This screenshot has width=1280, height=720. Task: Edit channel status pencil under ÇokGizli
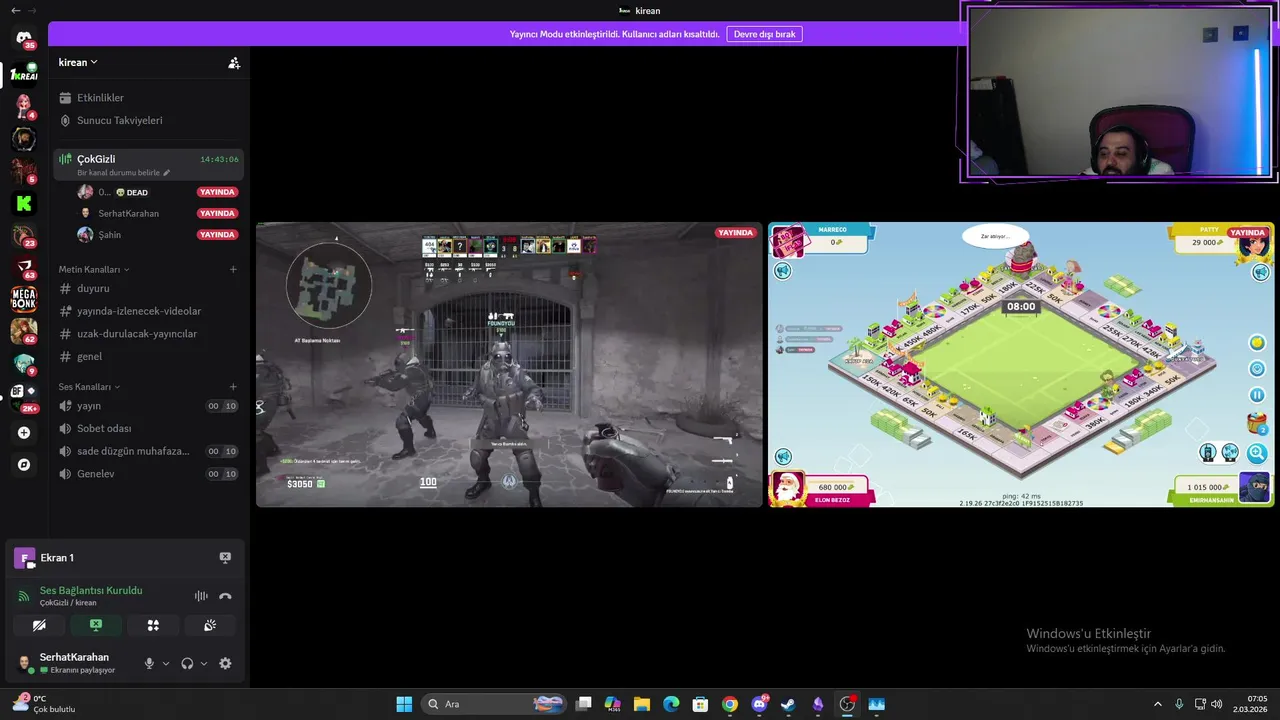167,173
